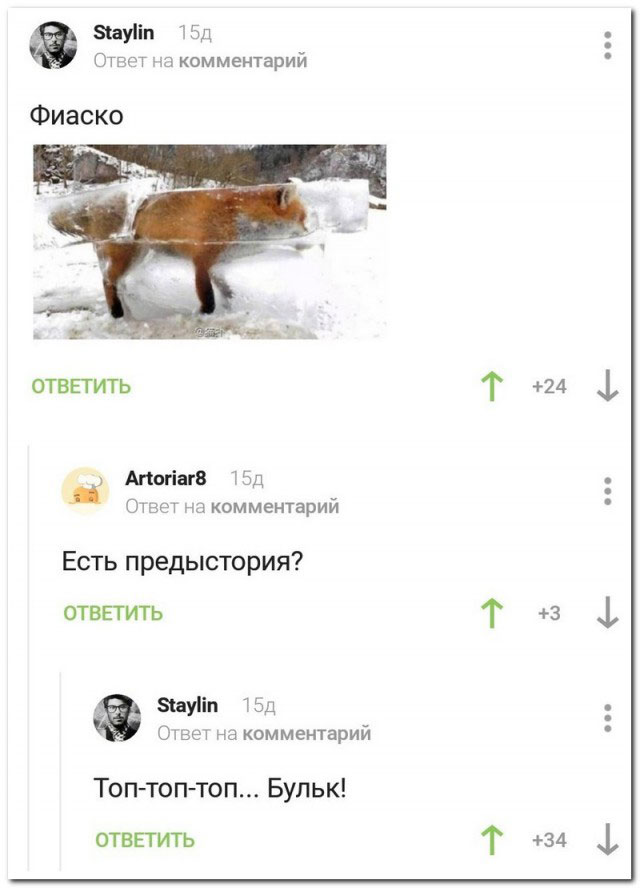Open three-dot menu on Artoriar8's comment
This screenshot has width=640, height=888.
608,491
